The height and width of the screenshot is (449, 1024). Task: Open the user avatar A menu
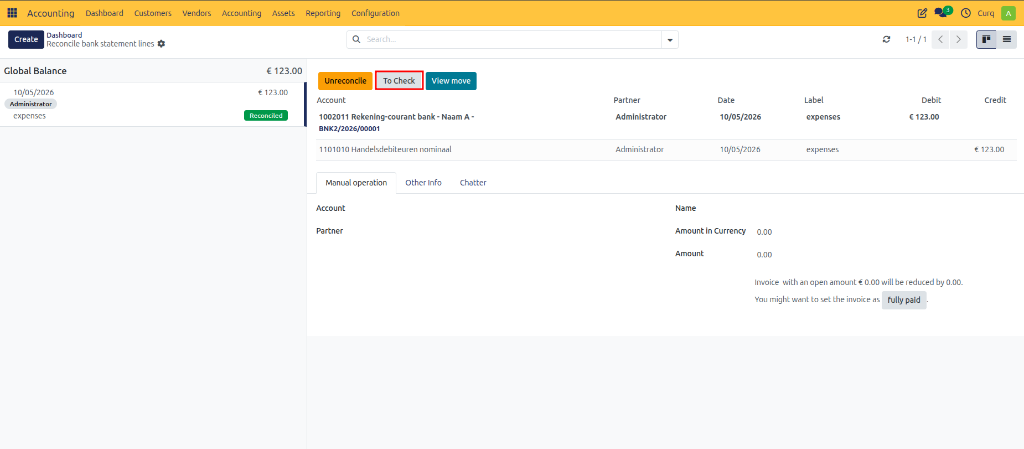tap(1008, 13)
